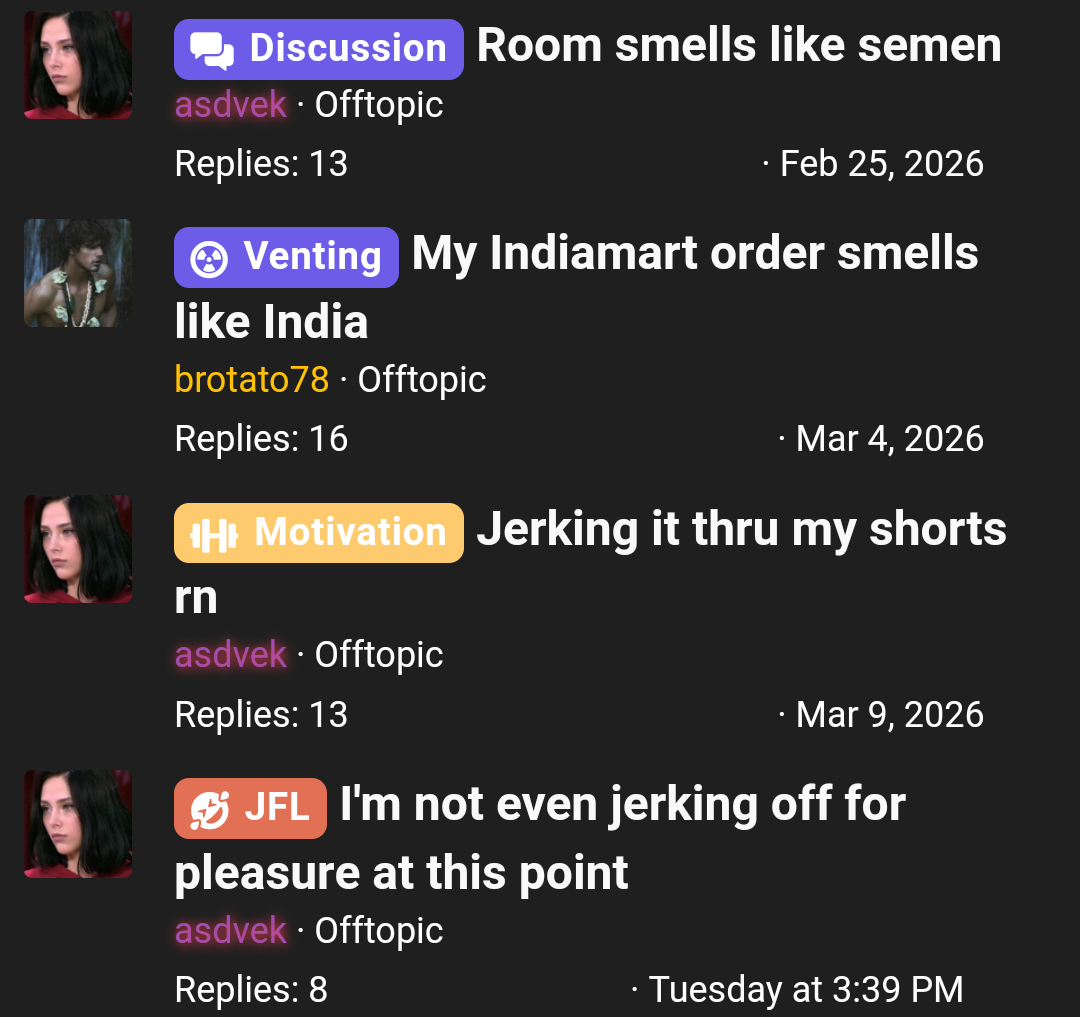Image resolution: width=1080 pixels, height=1017 pixels.
Task: Select the JFL prefix tag
Action: coord(251,808)
